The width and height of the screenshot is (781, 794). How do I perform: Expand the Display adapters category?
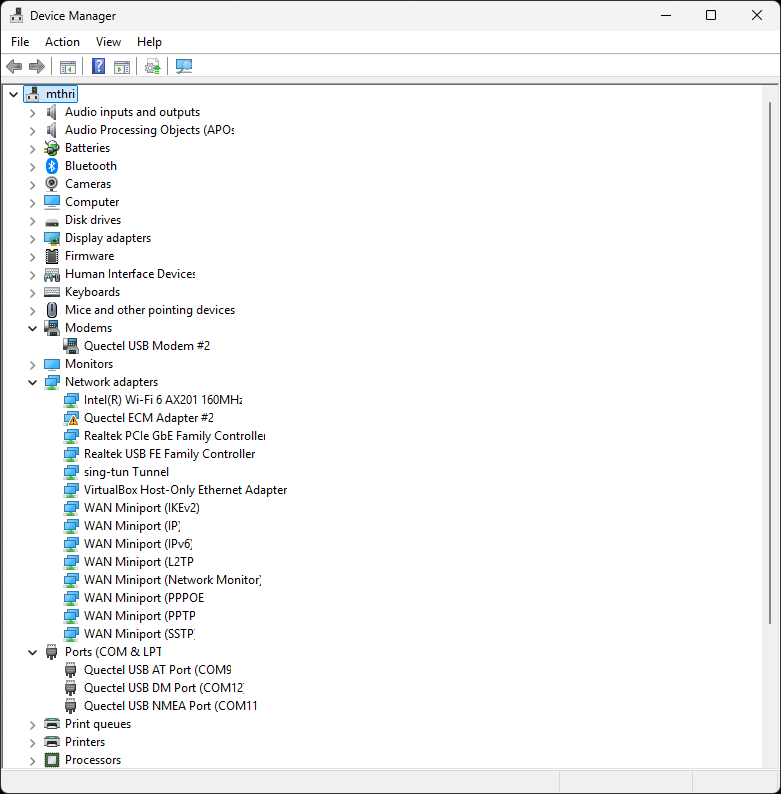click(x=32, y=239)
